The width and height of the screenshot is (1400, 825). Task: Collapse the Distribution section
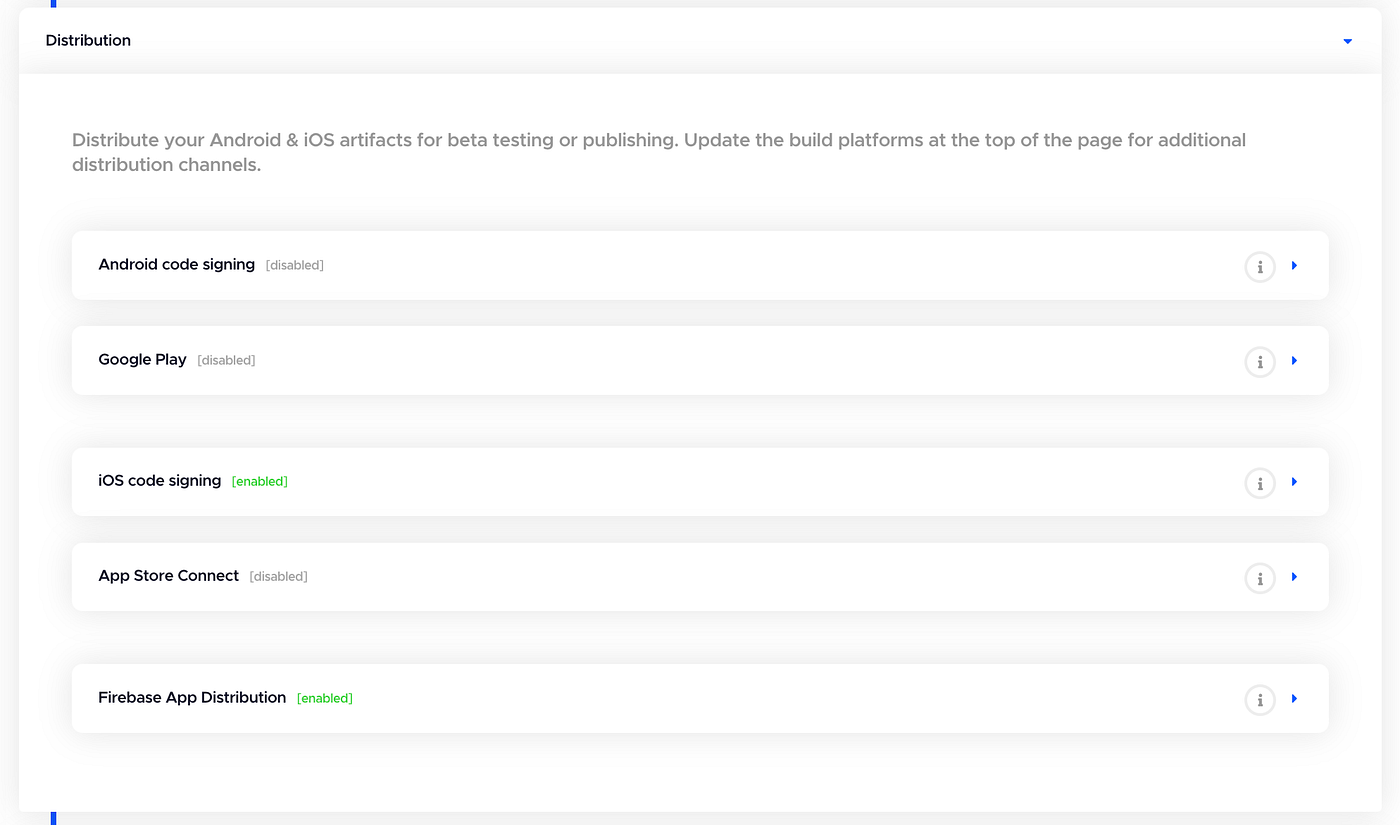[x=1347, y=41]
